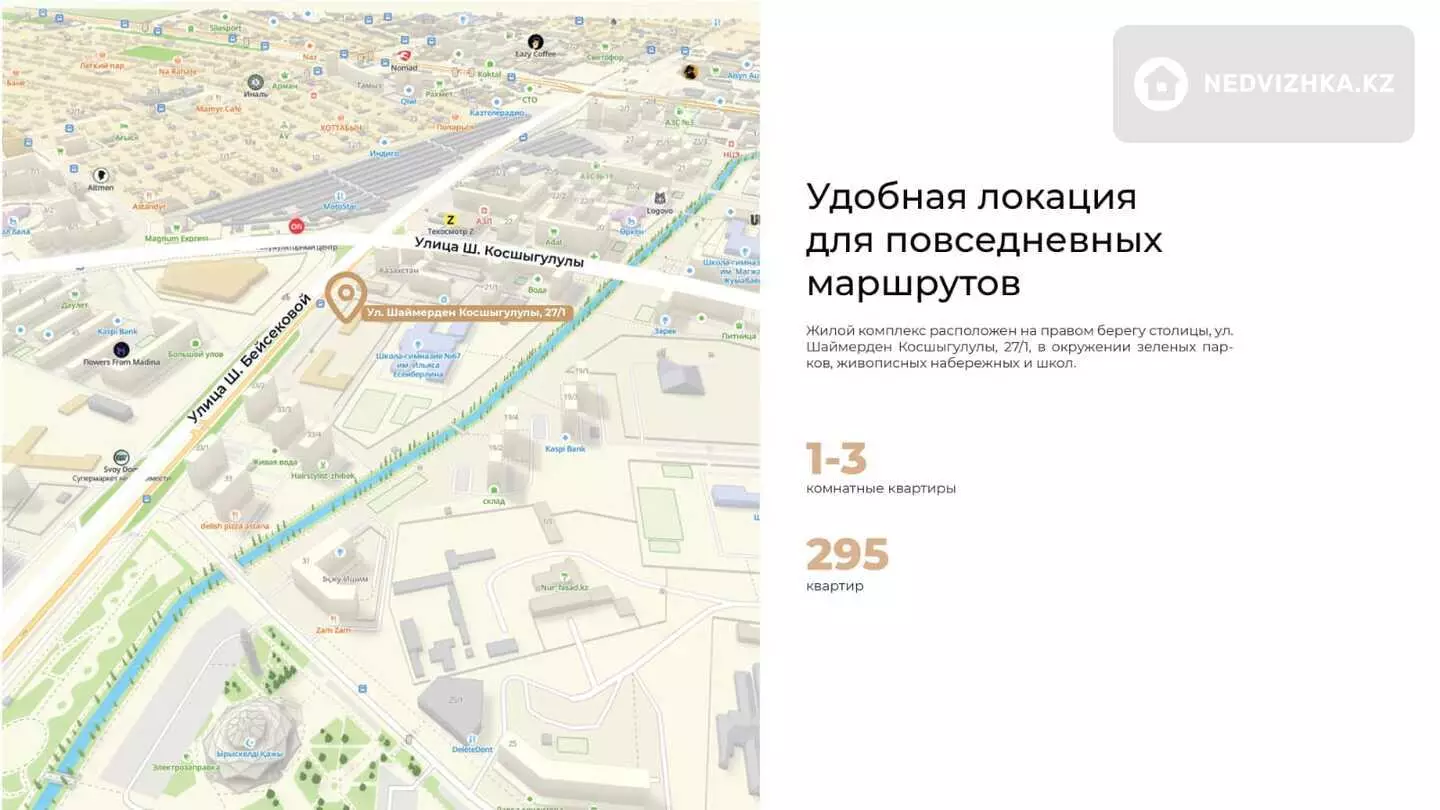Click the Altmen barber icon
Screen dimensions: 1440x810
tap(101, 175)
